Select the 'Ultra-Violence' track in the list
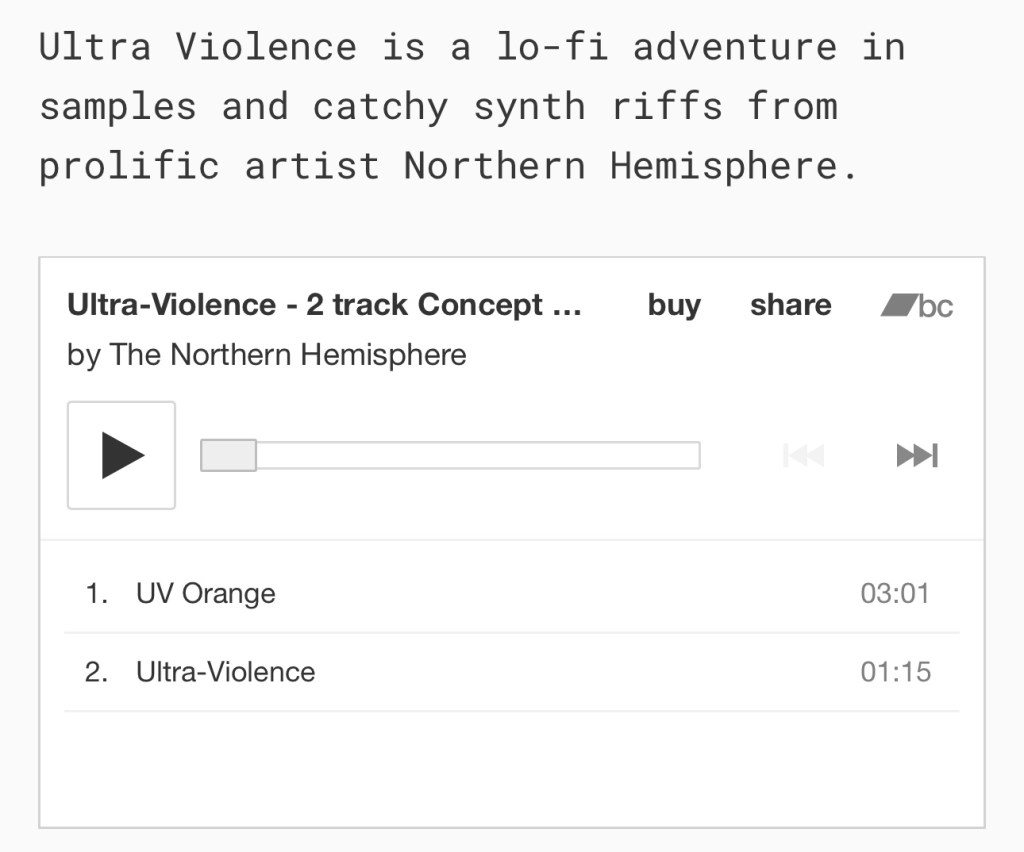The height and width of the screenshot is (852, 1024). (x=226, y=671)
